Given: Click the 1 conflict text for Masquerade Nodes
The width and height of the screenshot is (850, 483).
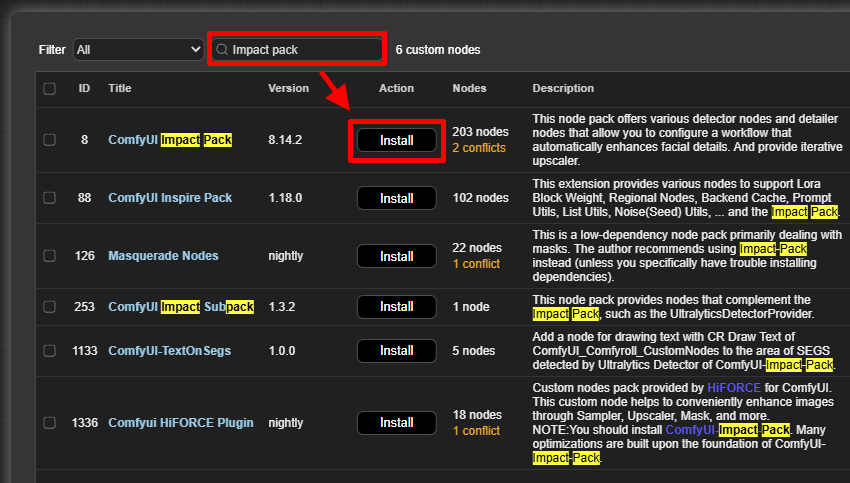Looking at the screenshot, I should tap(476, 264).
